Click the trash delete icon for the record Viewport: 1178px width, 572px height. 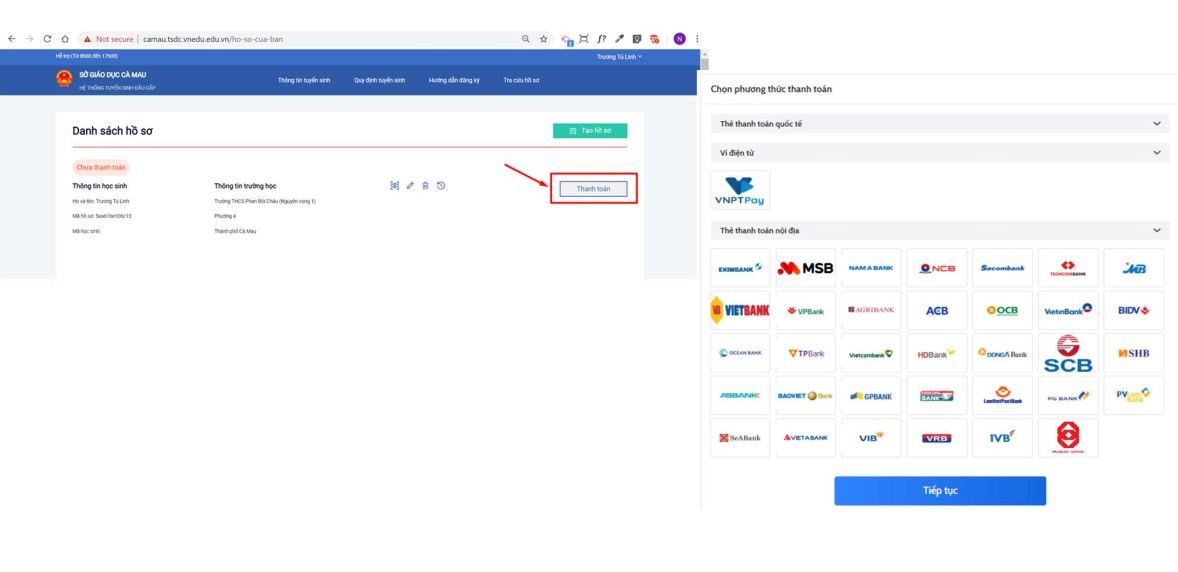[425, 186]
